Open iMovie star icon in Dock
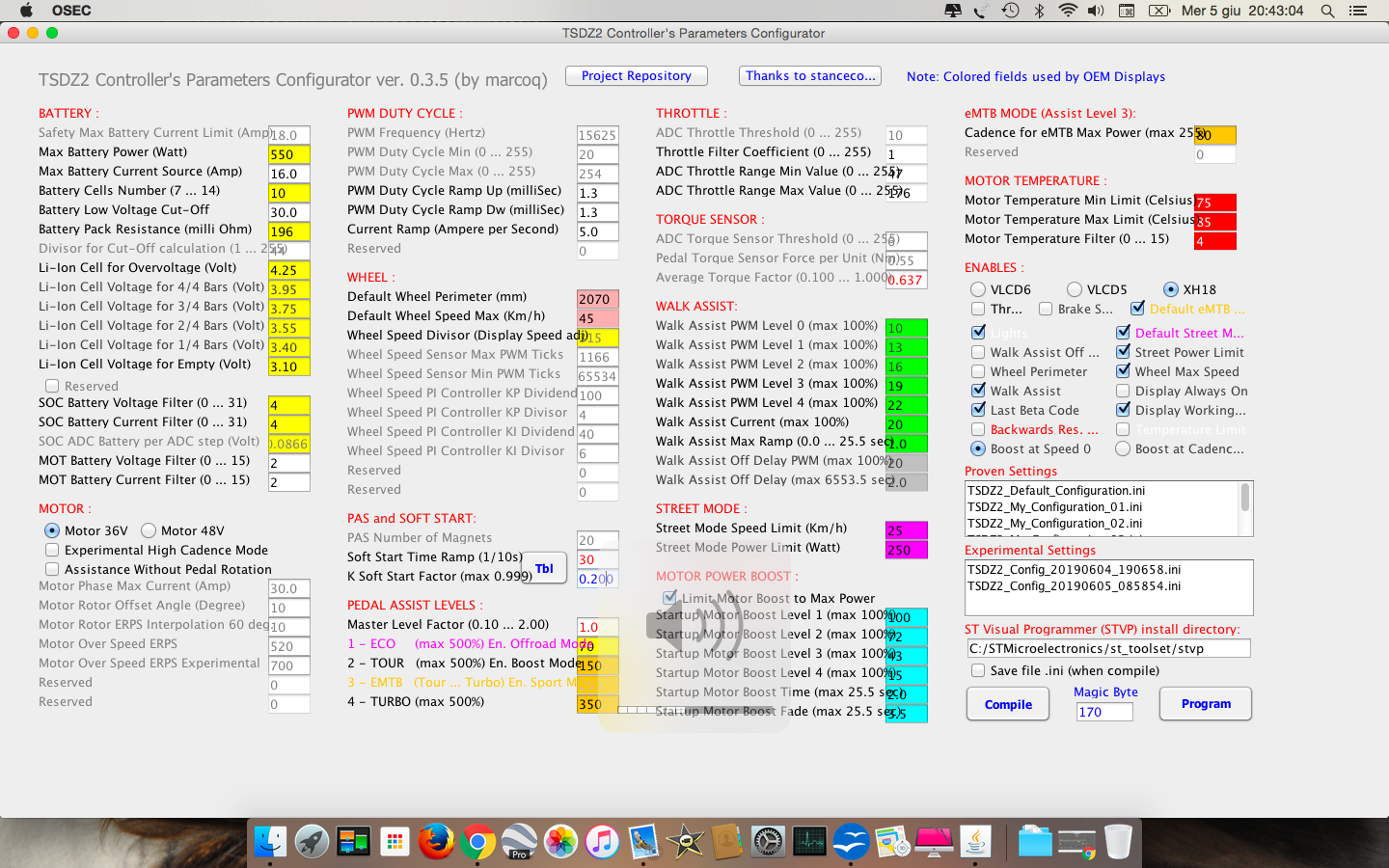Image resolution: width=1389 pixels, height=868 pixels. click(685, 842)
